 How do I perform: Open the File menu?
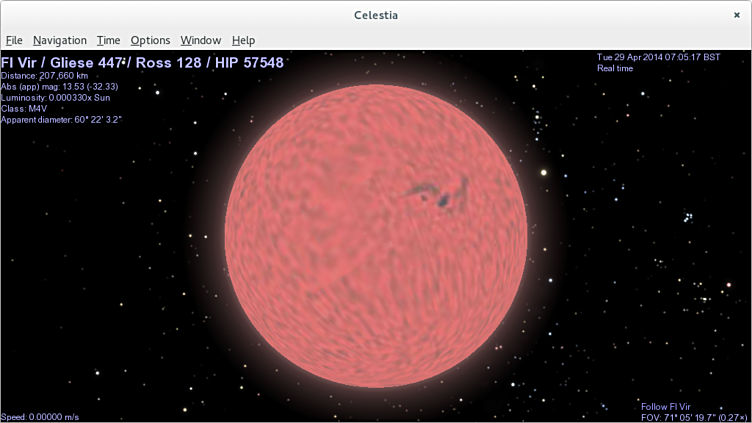(x=14, y=40)
